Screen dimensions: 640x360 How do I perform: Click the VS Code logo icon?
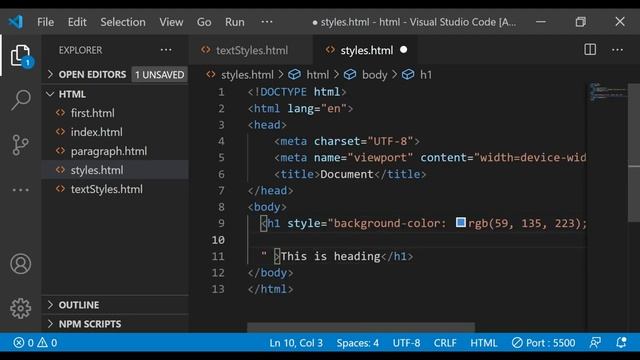point(16,22)
